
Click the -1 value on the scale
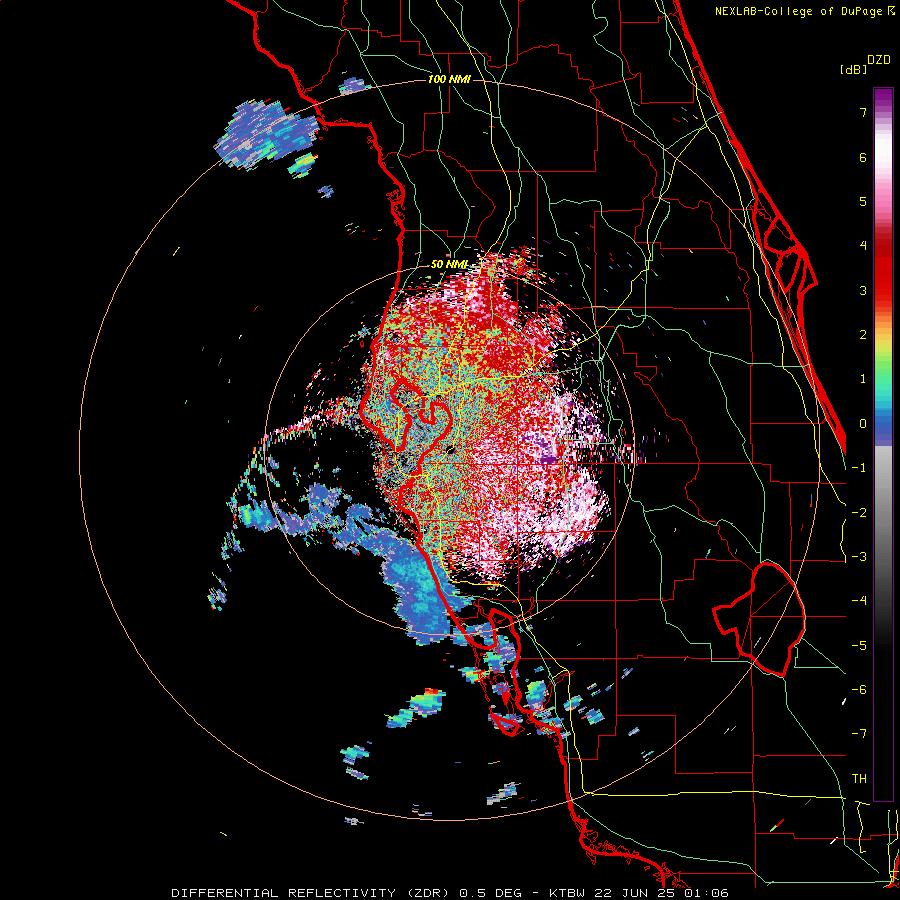pos(859,468)
